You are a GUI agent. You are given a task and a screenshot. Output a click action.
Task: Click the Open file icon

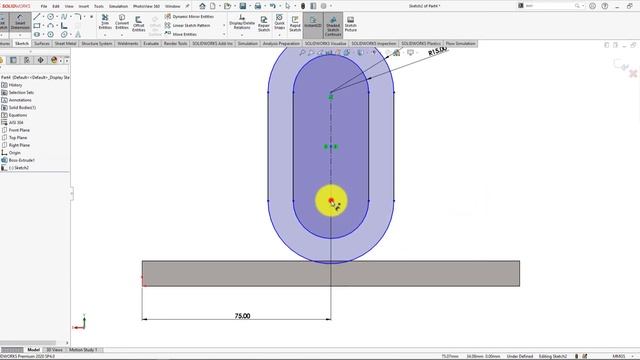[227, 6]
